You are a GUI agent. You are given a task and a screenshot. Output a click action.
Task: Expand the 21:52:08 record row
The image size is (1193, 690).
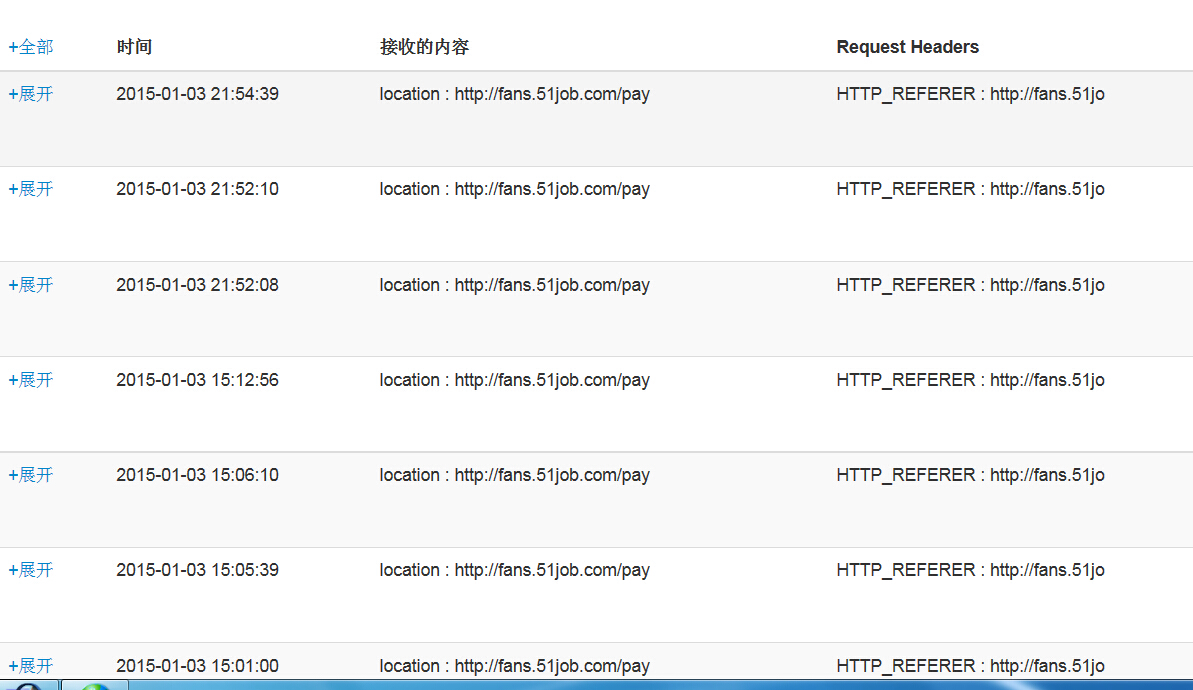pos(30,285)
